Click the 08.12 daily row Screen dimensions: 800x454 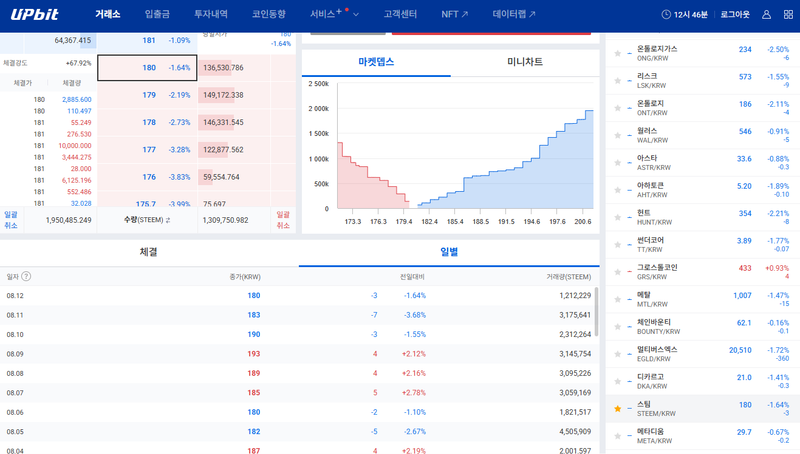tap(297, 295)
